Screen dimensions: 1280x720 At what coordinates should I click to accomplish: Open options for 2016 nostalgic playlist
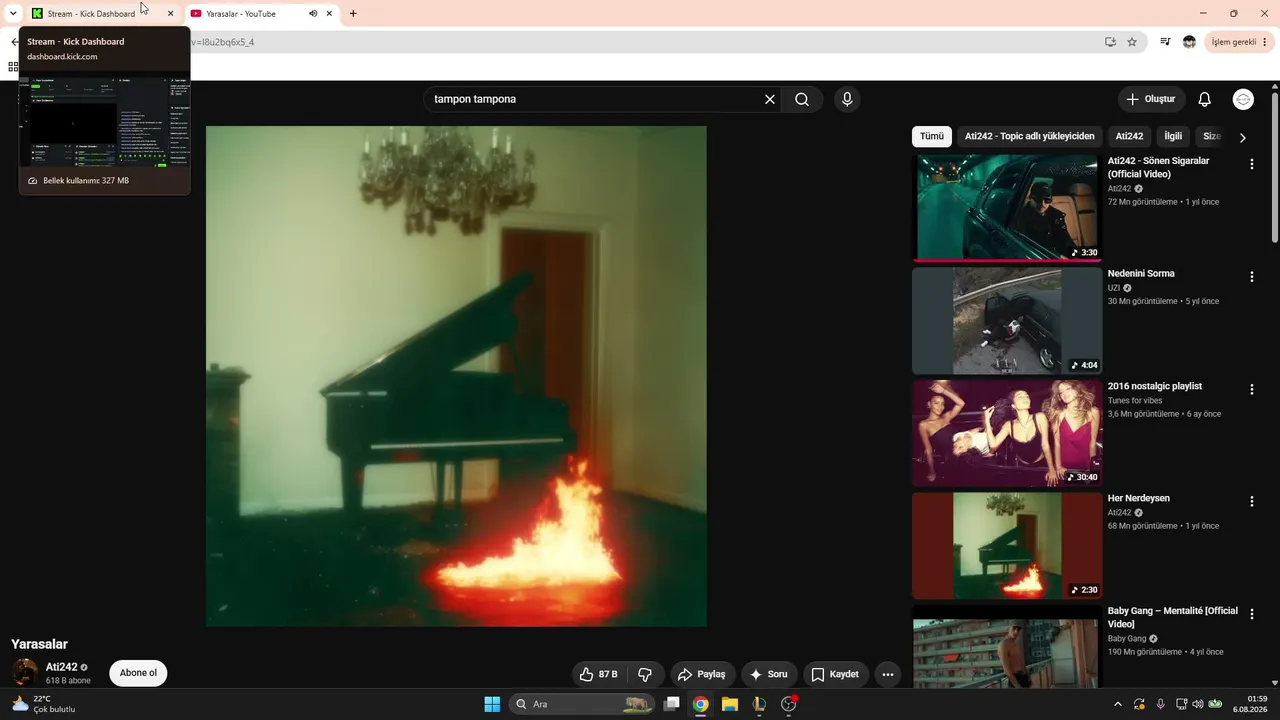(1251, 389)
